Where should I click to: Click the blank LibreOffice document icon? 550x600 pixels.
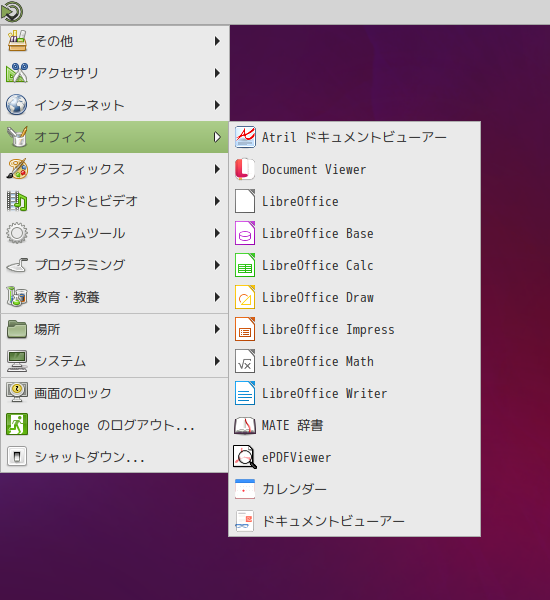point(245,201)
